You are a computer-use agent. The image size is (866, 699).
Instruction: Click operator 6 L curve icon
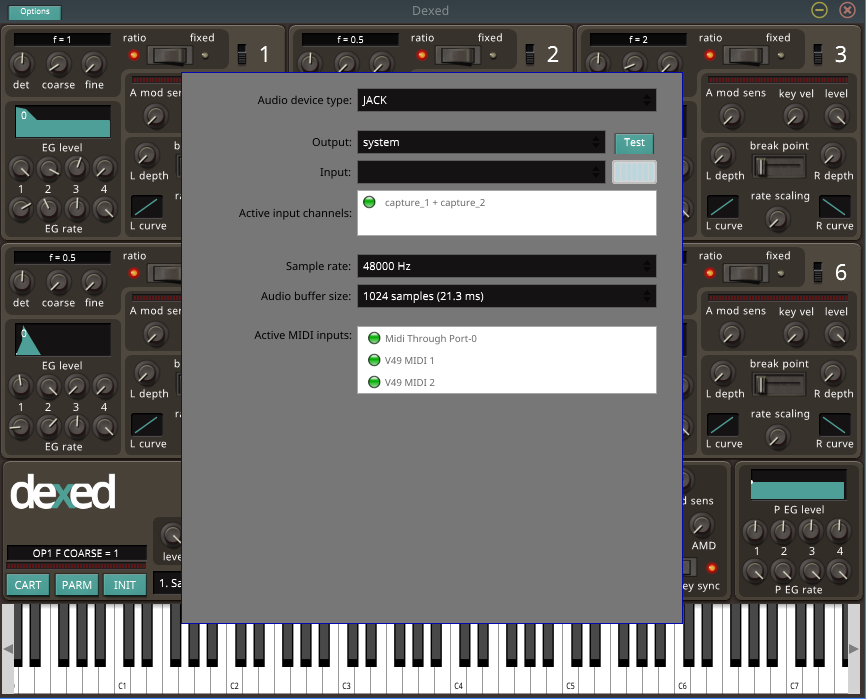722,425
